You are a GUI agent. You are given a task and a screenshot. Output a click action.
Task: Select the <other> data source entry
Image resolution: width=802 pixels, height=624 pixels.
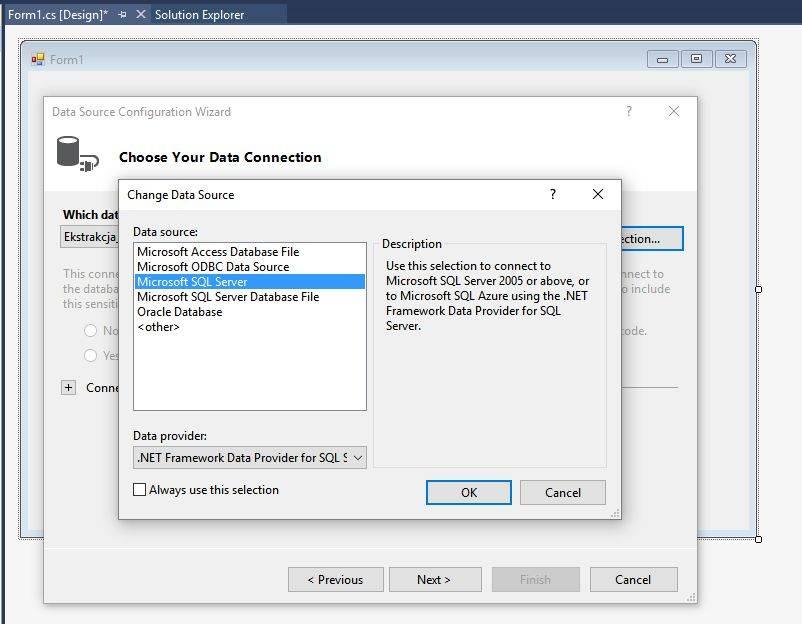point(250,326)
